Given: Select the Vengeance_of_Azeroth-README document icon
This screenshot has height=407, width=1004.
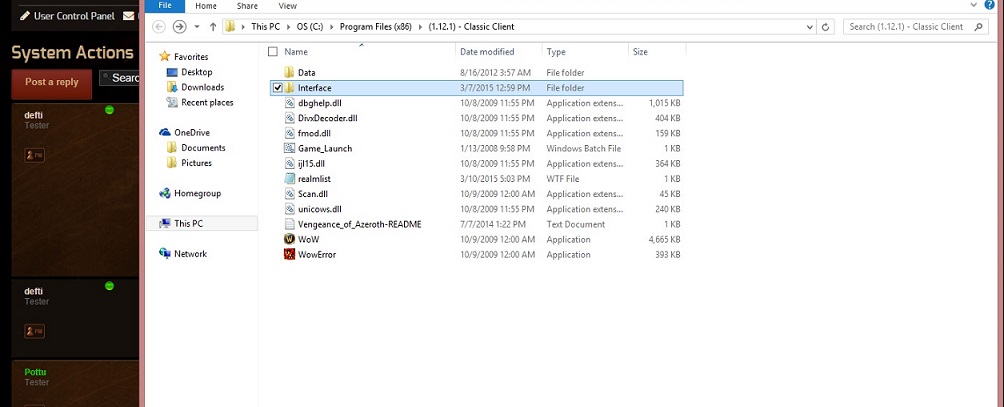Looking at the screenshot, I should (x=289, y=224).
